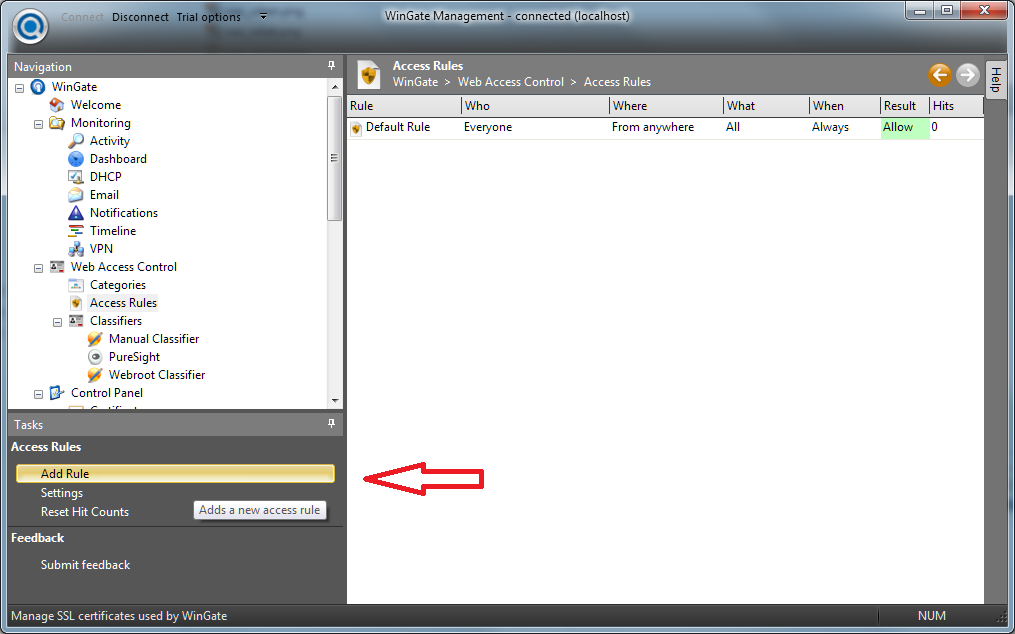1015x634 pixels.
Task: Open the toolbar dropdown arrow beside Trial options
Action: pos(263,16)
